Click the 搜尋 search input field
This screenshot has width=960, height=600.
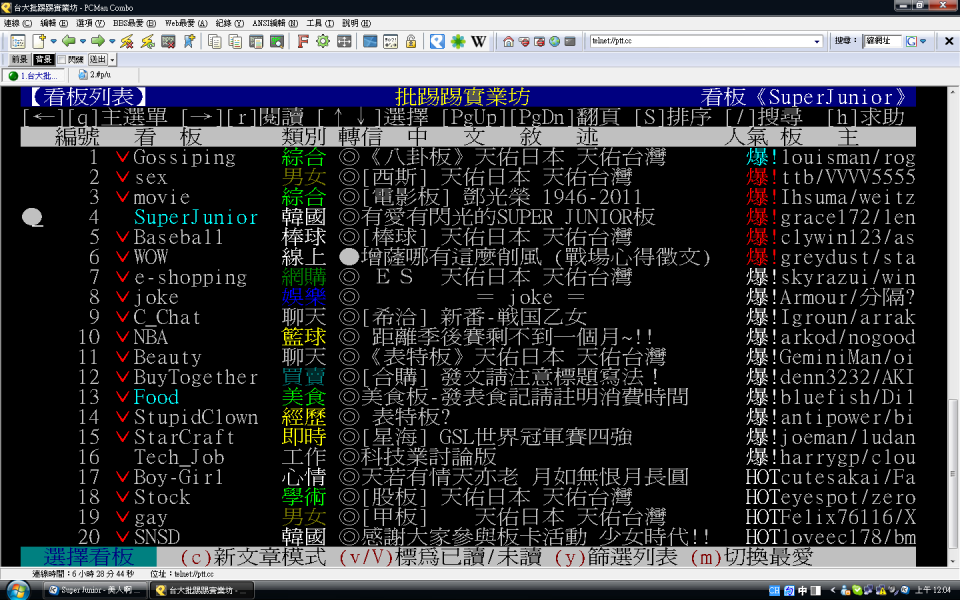pyautogui.click(x=882, y=42)
